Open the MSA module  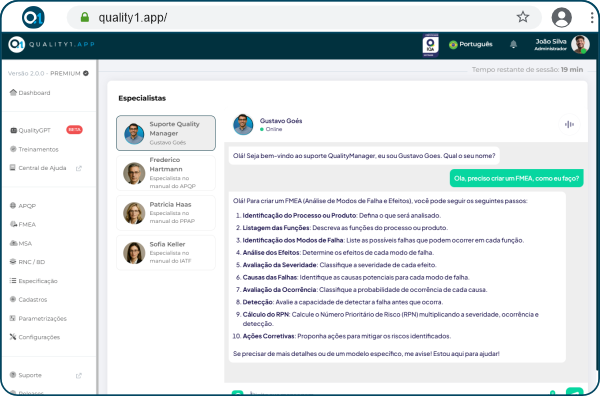point(21,243)
